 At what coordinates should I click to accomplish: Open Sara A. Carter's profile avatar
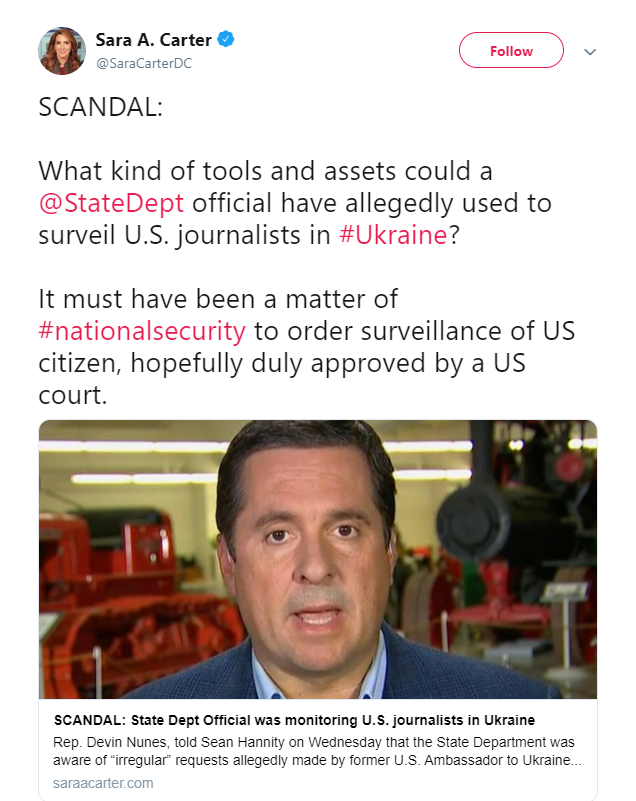click(62, 51)
